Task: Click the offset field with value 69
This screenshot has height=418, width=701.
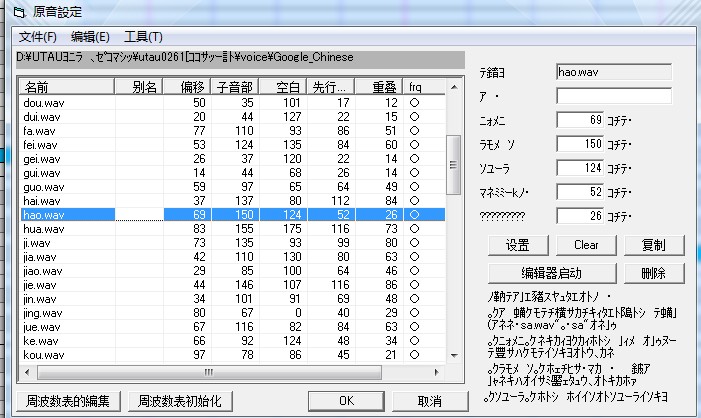Action: [x=580, y=120]
